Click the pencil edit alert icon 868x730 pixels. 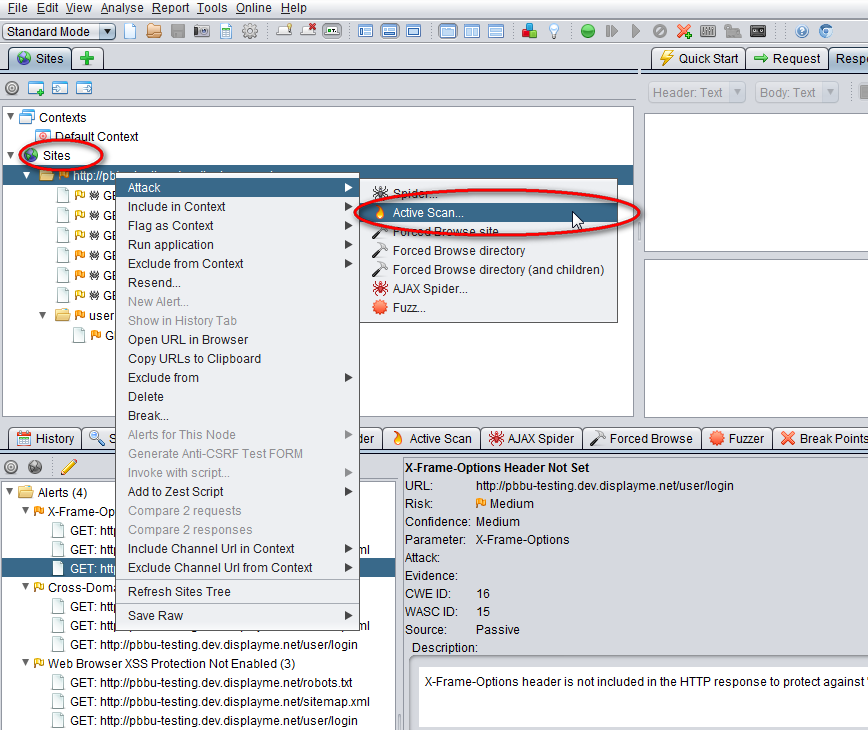coord(68,467)
